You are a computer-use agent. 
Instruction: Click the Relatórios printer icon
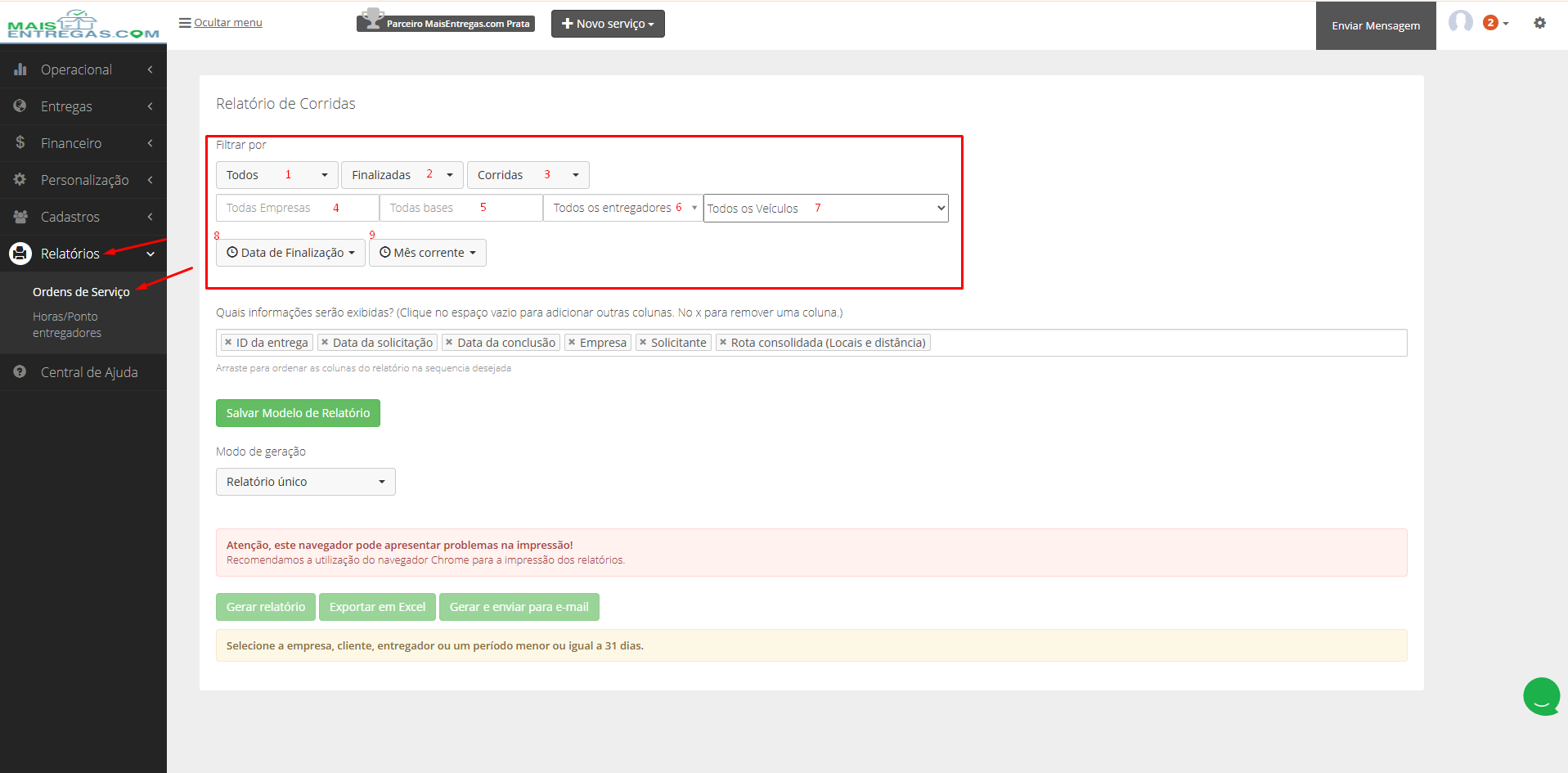[20, 254]
